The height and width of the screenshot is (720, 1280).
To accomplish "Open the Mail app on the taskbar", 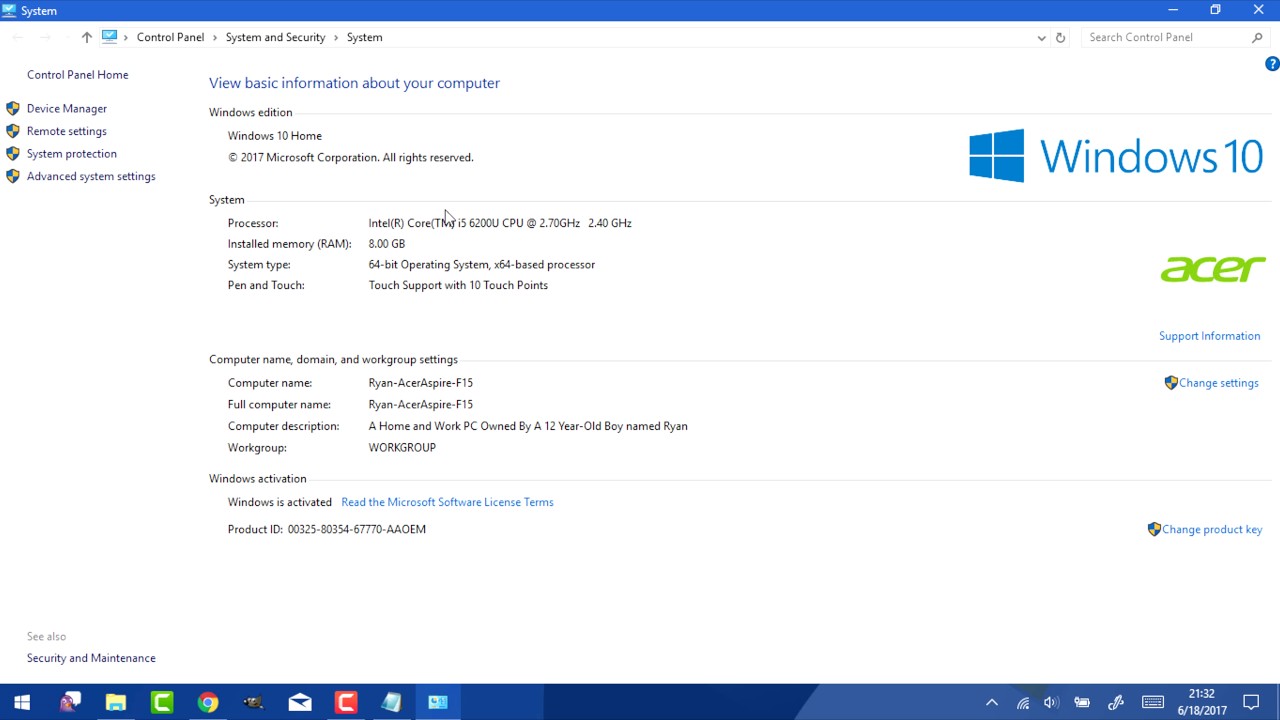I will click(299, 702).
